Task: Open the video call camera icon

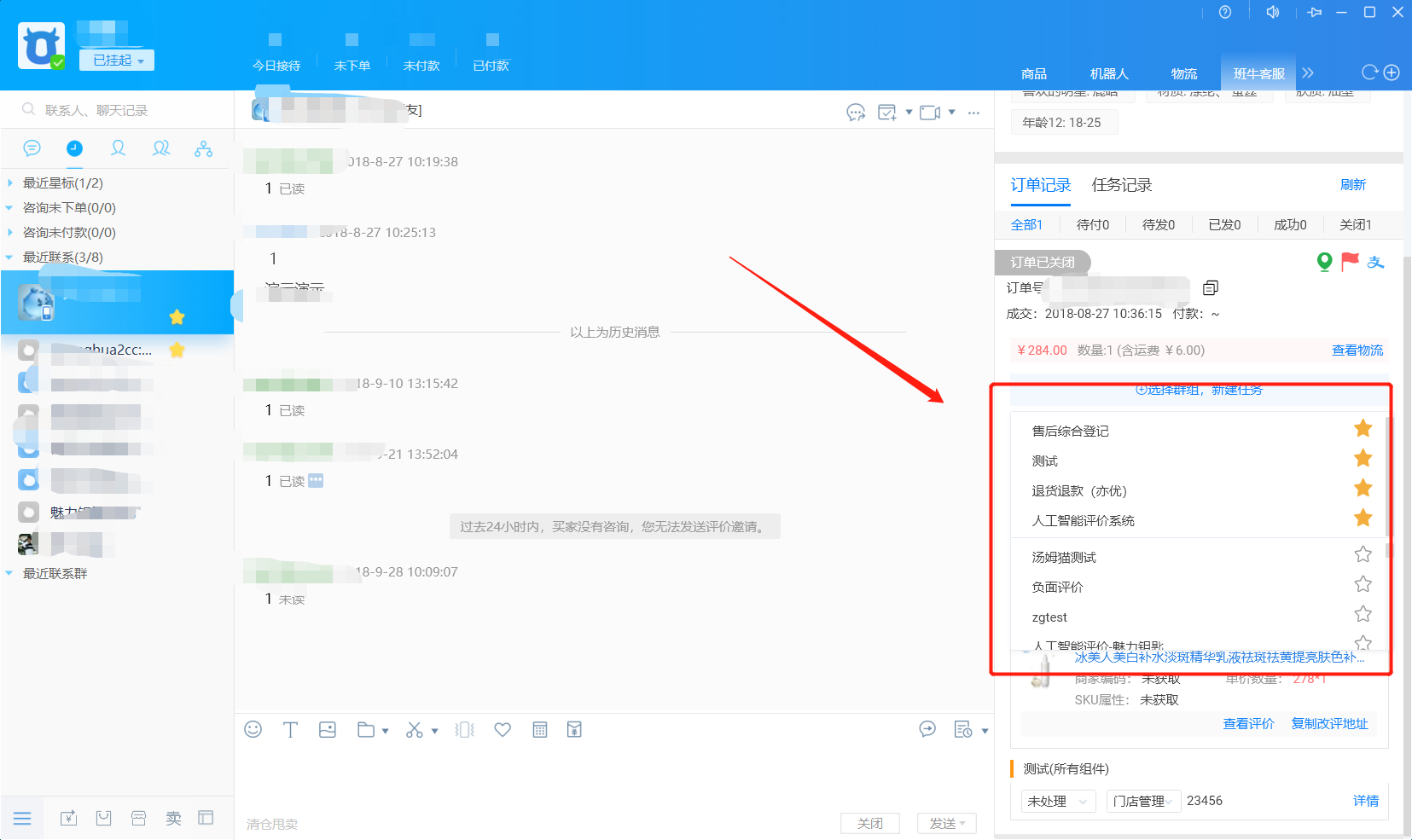Action: click(929, 113)
